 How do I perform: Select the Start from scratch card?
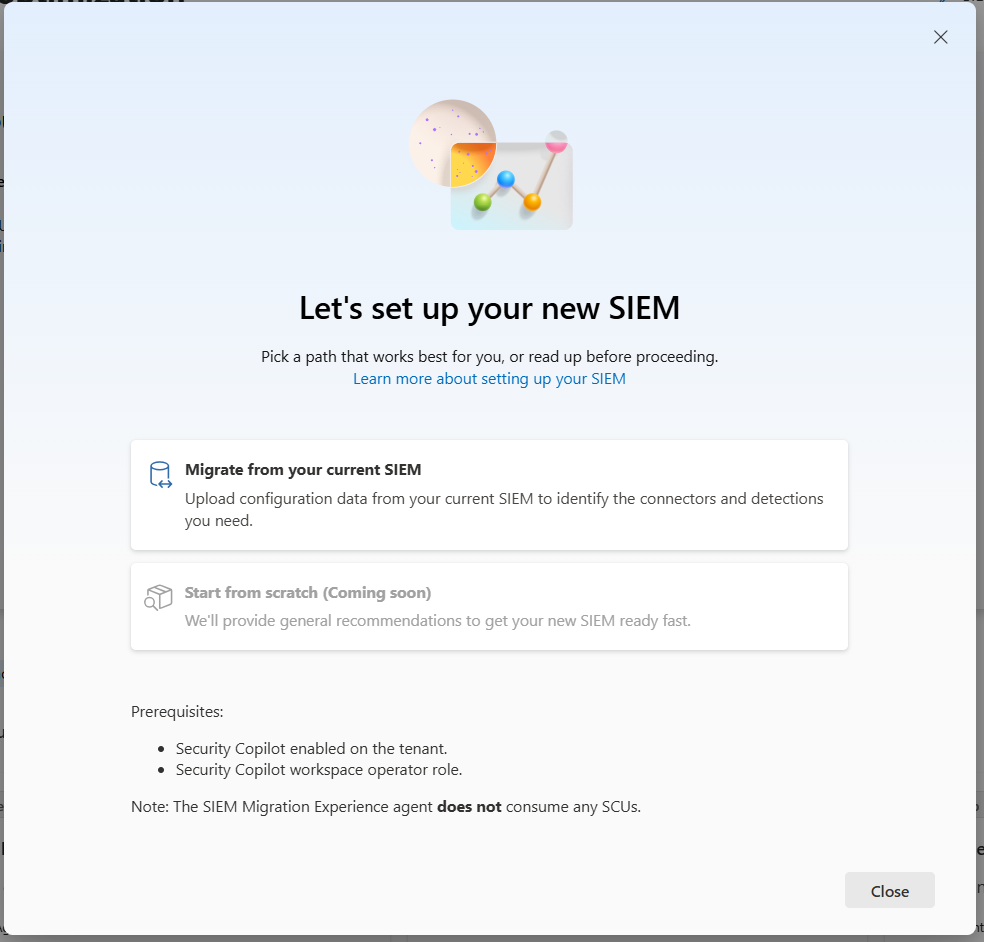(x=489, y=606)
